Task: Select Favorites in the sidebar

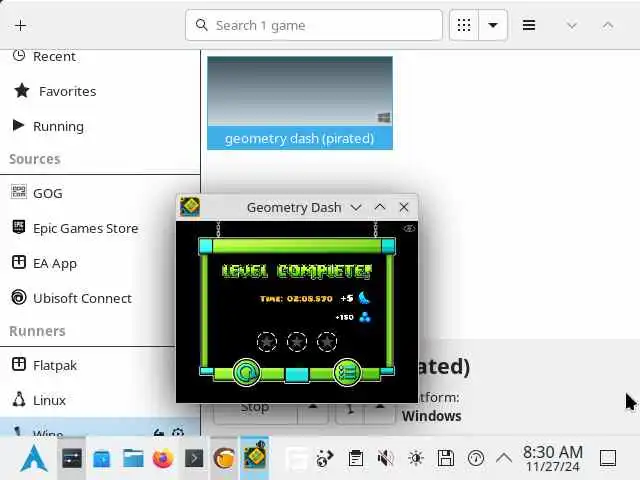Action: (x=100, y=91)
